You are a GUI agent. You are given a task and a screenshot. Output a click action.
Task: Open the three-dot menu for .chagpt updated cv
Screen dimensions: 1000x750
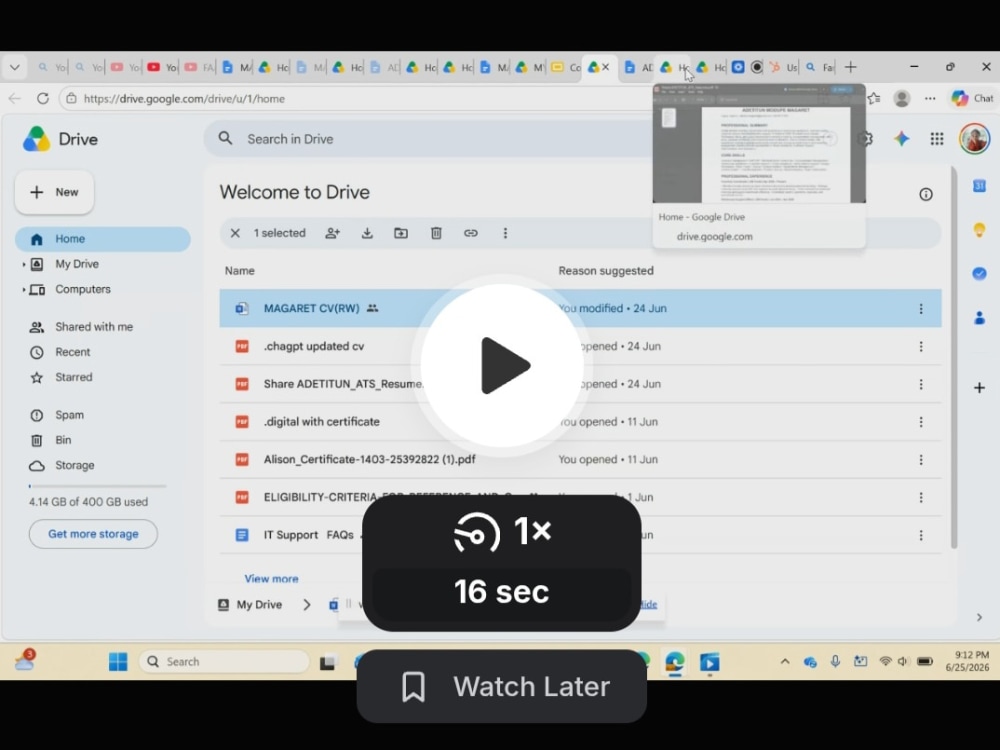pyautogui.click(x=921, y=346)
